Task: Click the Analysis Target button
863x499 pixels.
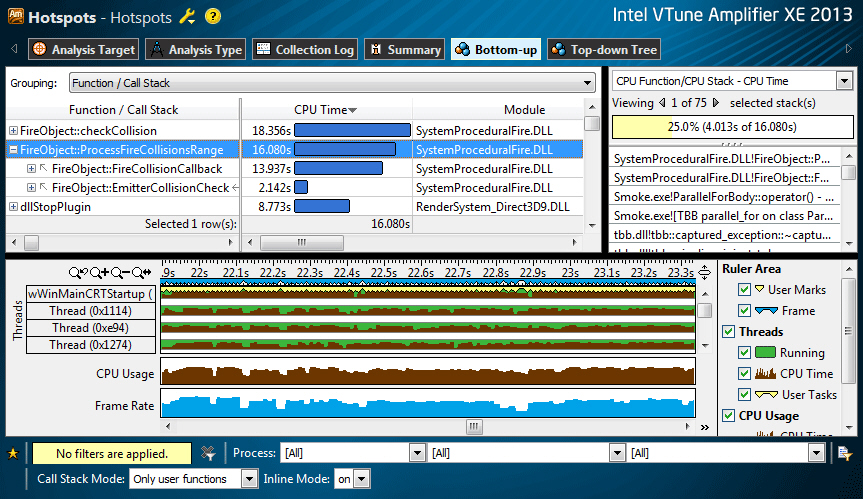Action: [x=83, y=49]
